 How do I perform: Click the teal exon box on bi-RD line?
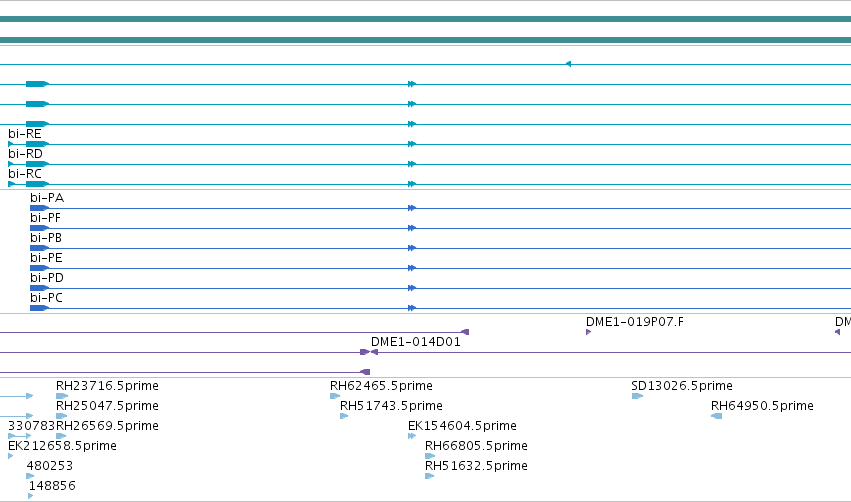click(37, 164)
